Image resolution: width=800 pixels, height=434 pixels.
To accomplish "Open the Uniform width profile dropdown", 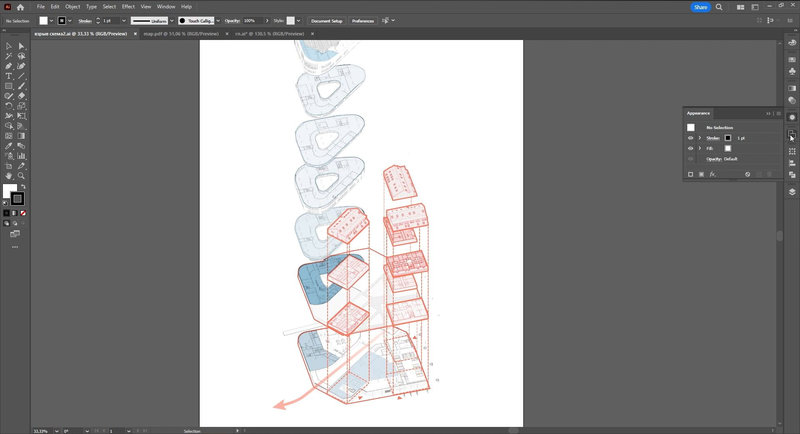I will (x=172, y=21).
